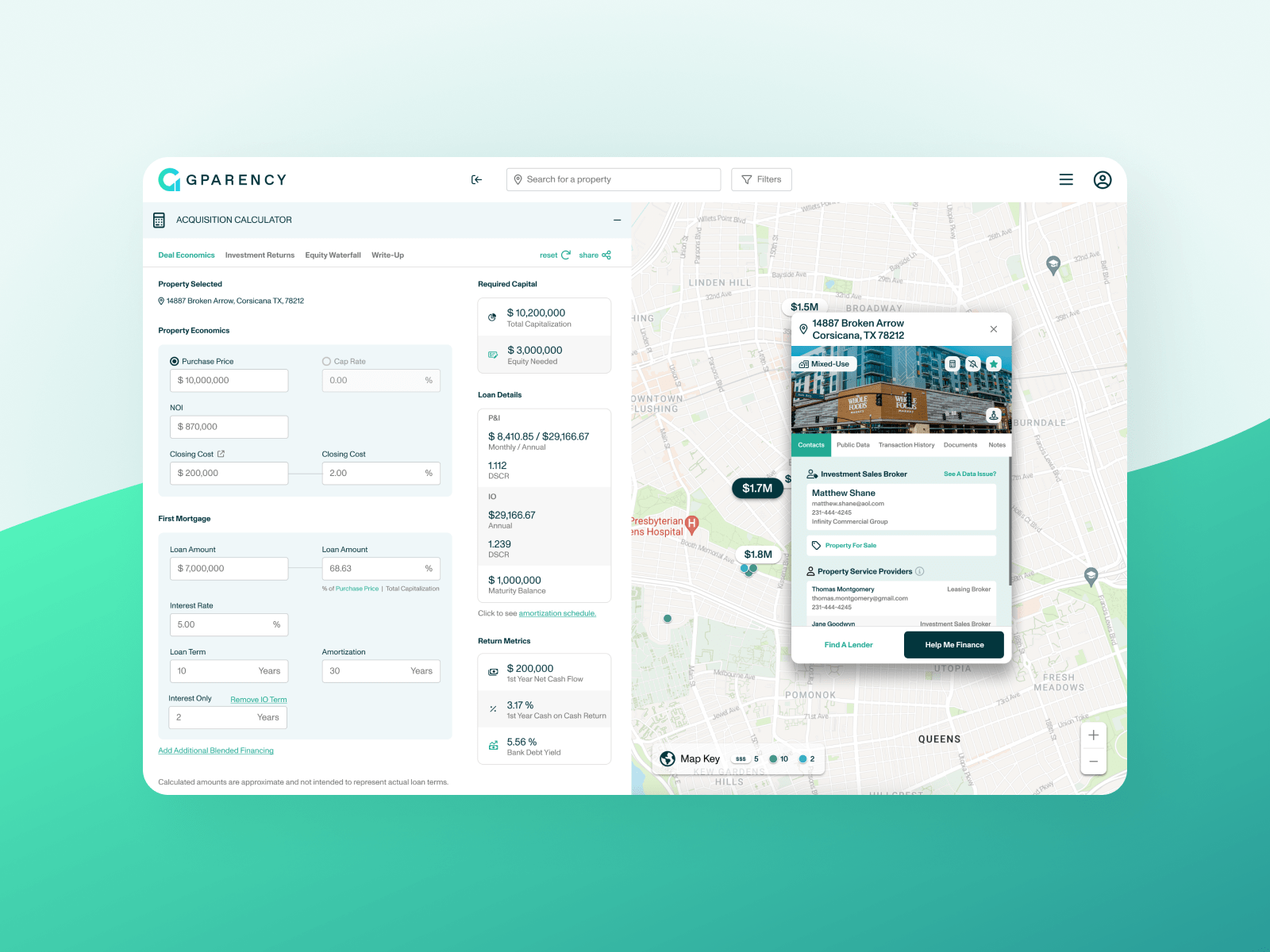Switch to the Investment Returns tab
The height and width of the screenshot is (952, 1270).
(260, 255)
